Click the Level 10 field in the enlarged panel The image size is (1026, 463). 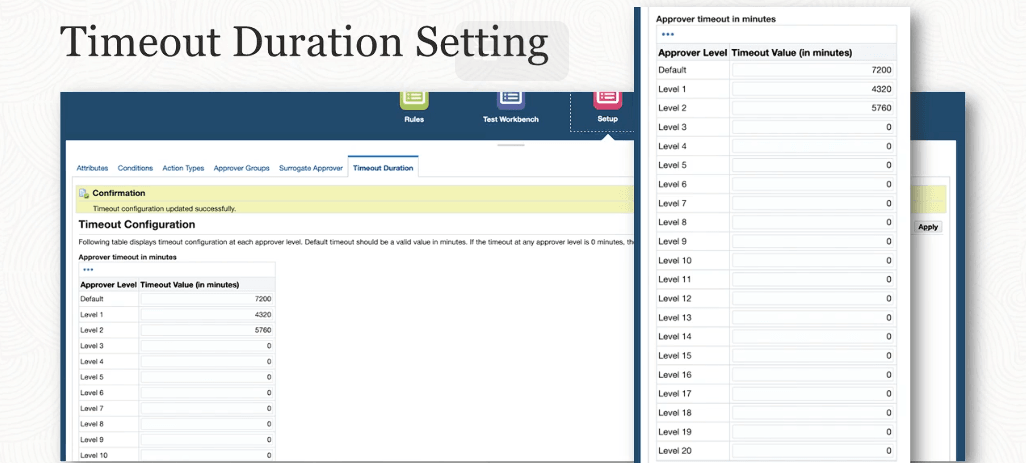(x=813, y=260)
